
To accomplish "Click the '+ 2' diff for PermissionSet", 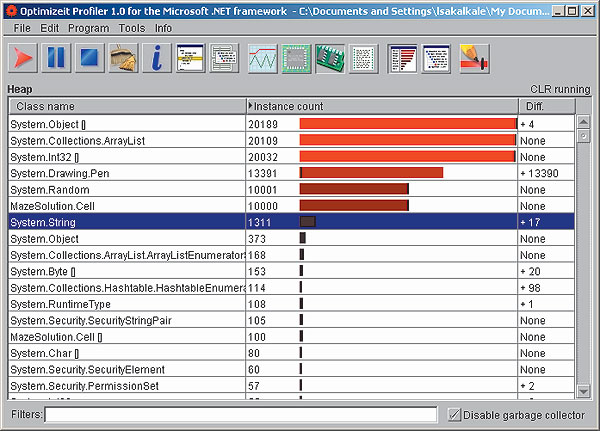I will coord(527,386).
